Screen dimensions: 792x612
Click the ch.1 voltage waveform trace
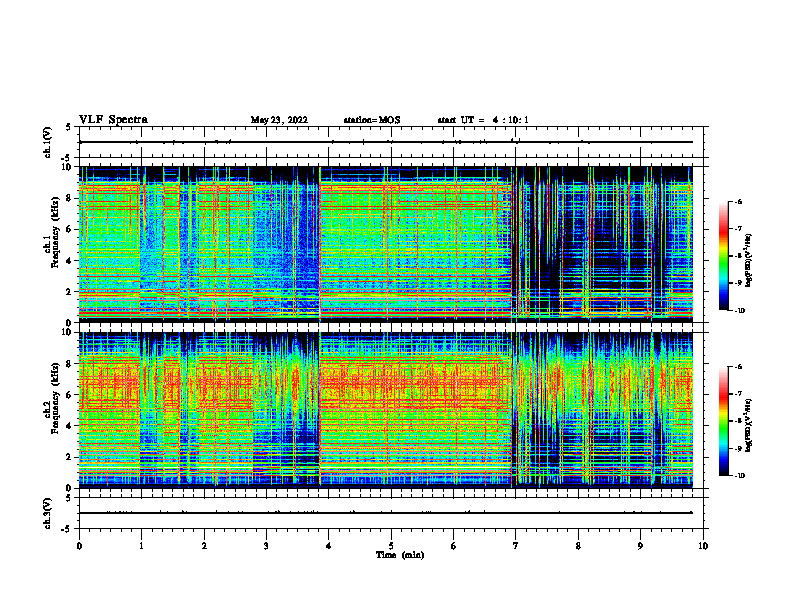[386, 142]
